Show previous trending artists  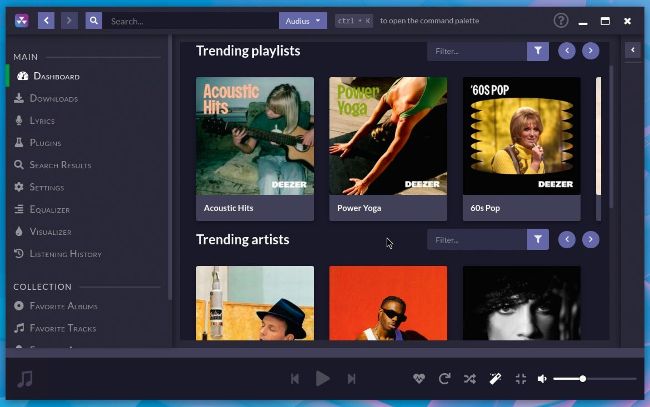click(567, 240)
